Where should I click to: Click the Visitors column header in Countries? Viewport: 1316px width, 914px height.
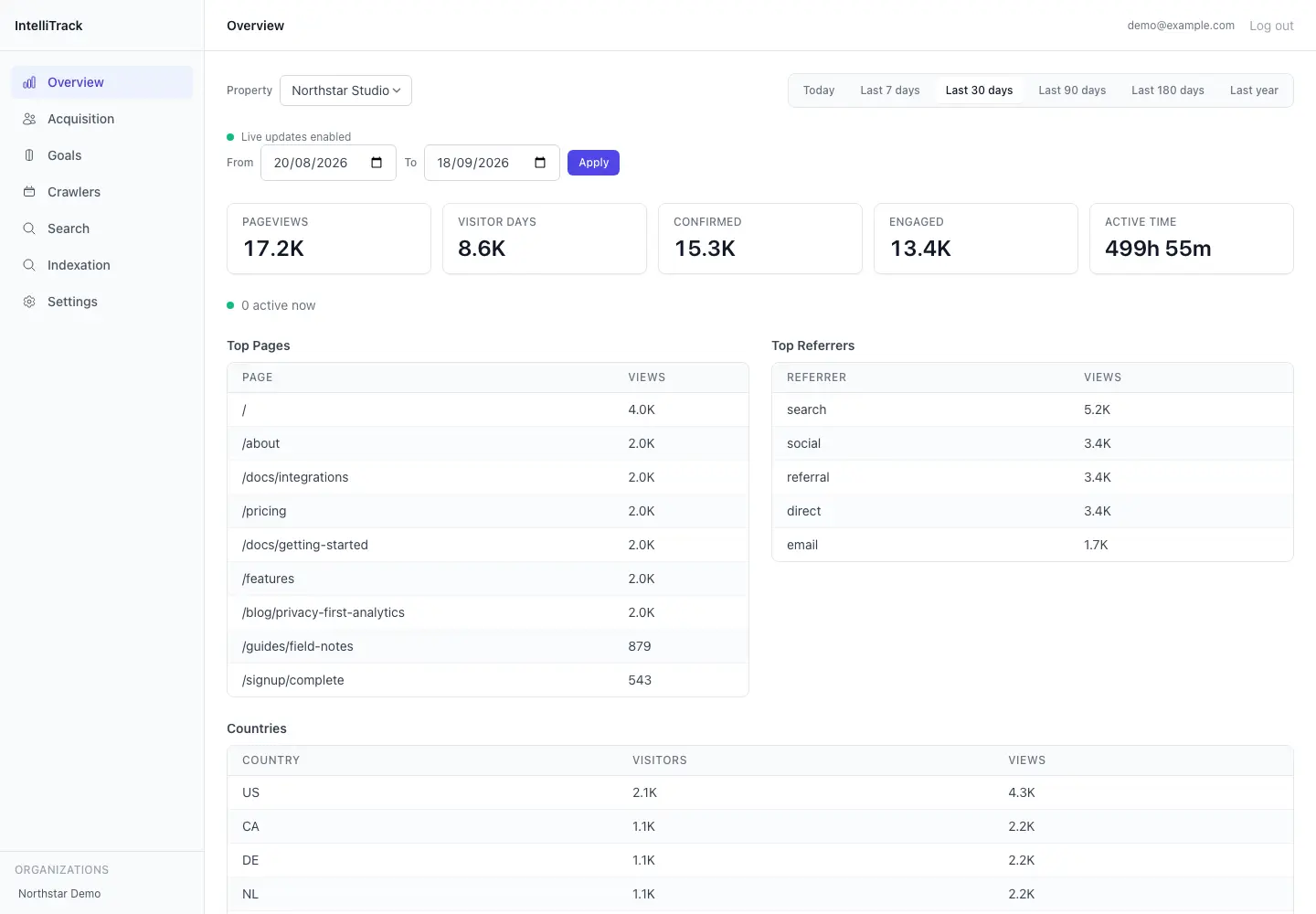point(660,760)
